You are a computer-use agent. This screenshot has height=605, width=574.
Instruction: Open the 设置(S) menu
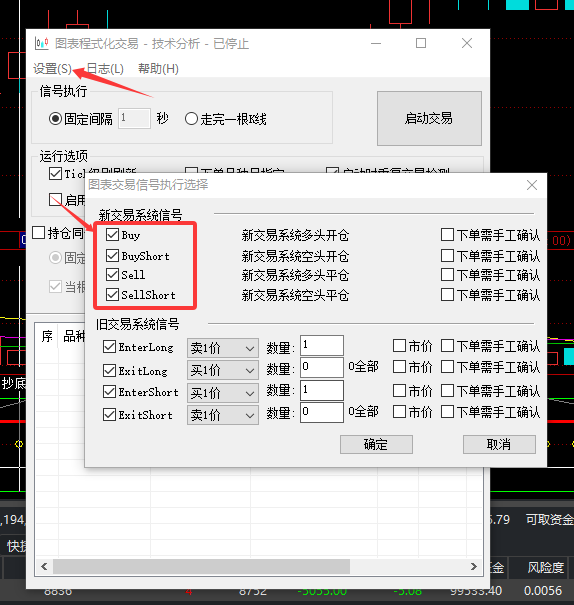(52, 69)
